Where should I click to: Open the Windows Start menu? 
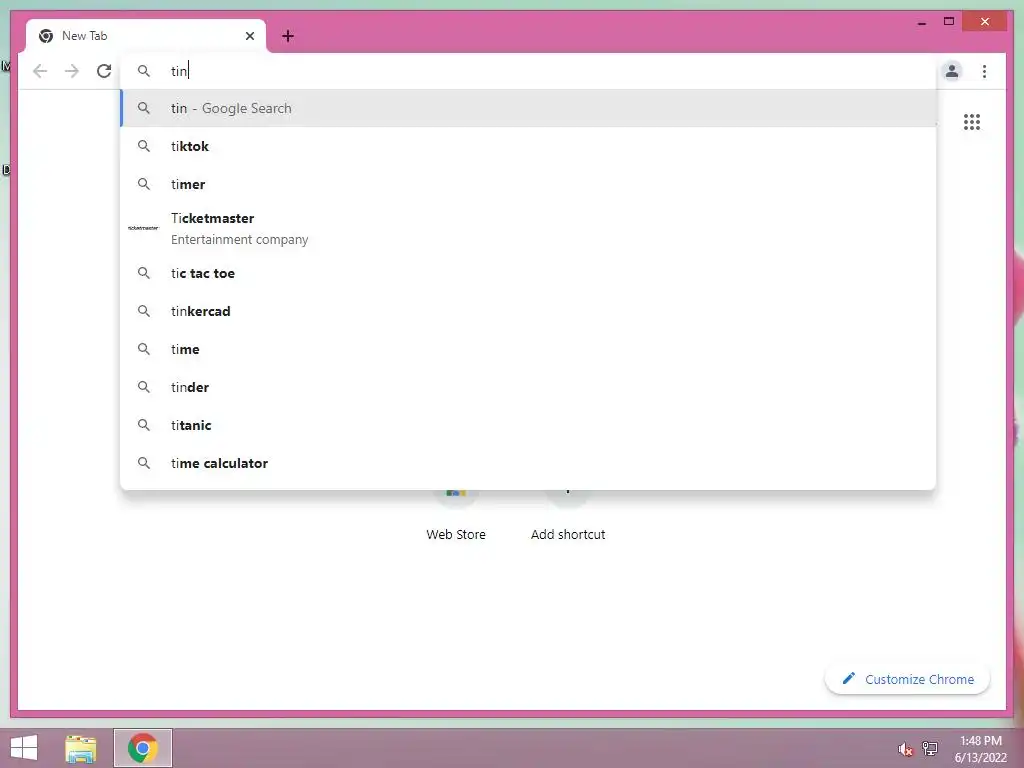(24, 748)
